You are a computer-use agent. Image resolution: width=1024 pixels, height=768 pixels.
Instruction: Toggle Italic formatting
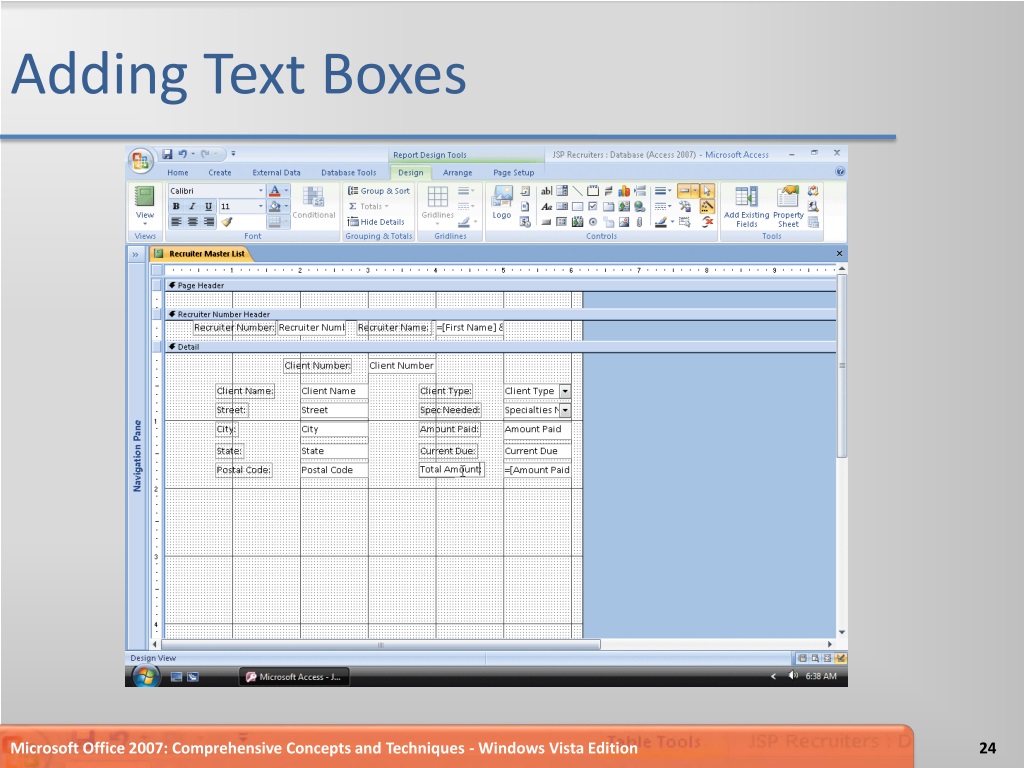click(x=192, y=206)
